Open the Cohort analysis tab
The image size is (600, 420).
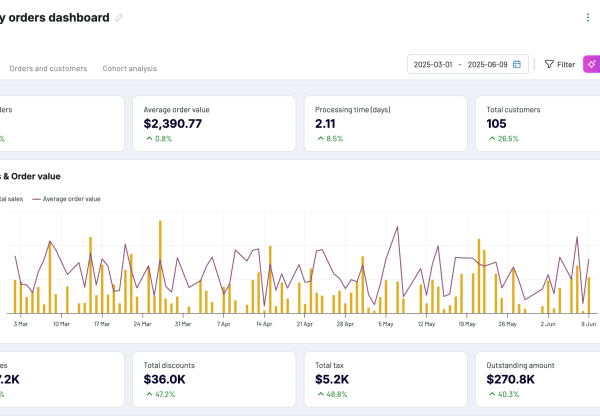129,68
